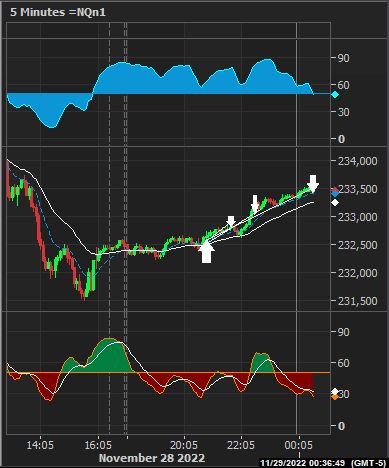
Task: Click the 0 label on the bottom oscillator panel
Action: coord(341,426)
